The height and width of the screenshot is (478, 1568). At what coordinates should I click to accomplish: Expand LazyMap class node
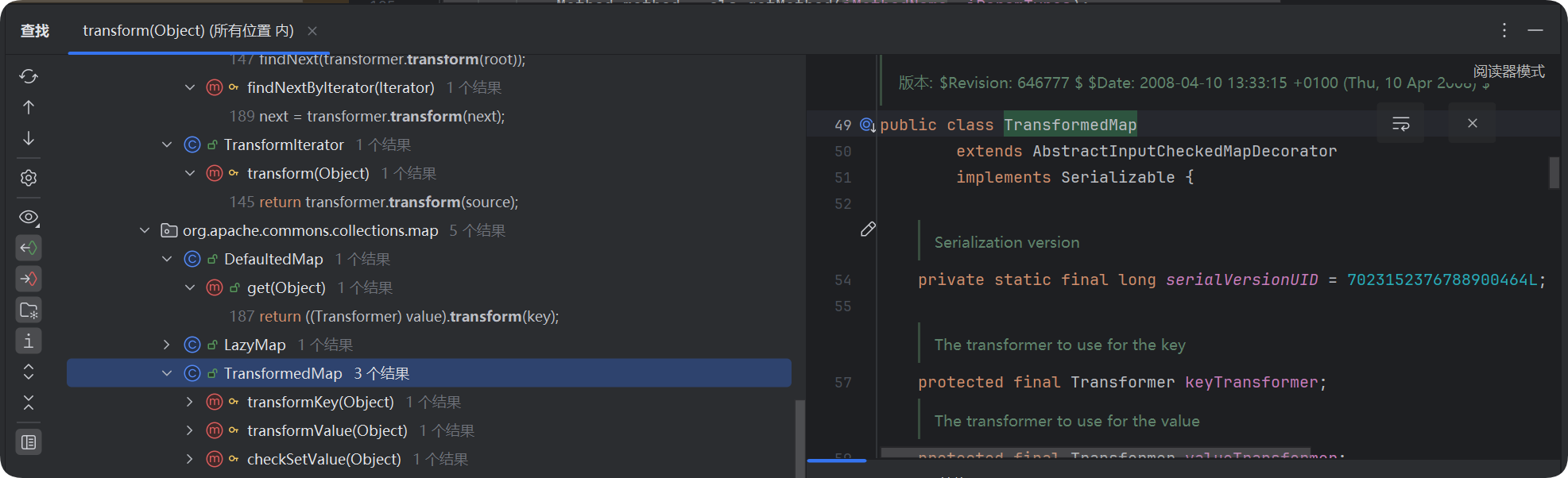click(x=167, y=345)
